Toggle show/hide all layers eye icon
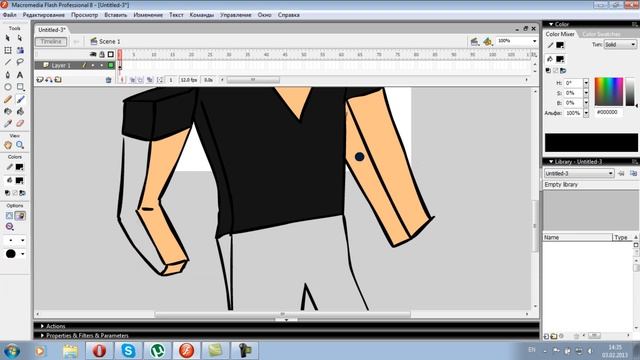 pos(93,54)
